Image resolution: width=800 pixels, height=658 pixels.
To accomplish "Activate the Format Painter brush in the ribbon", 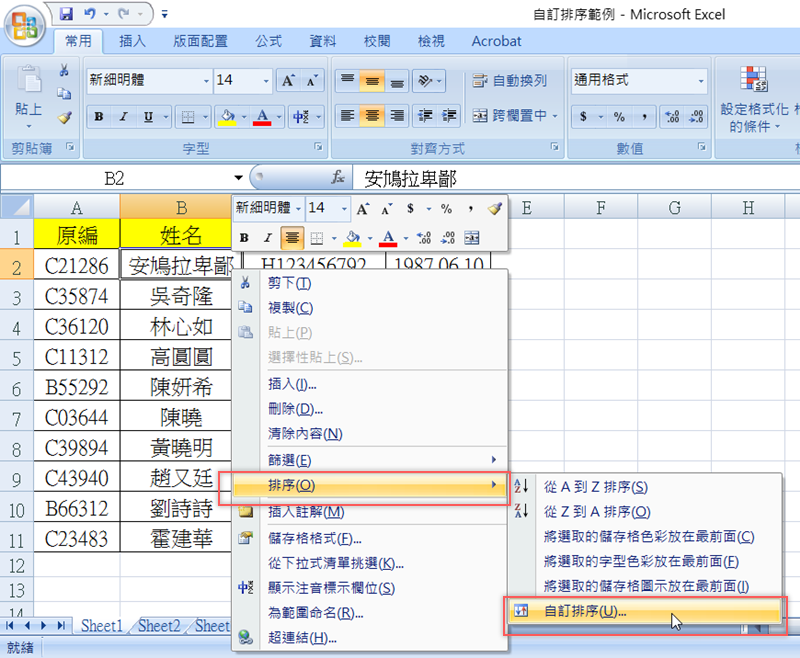I will click(x=64, y=118).
